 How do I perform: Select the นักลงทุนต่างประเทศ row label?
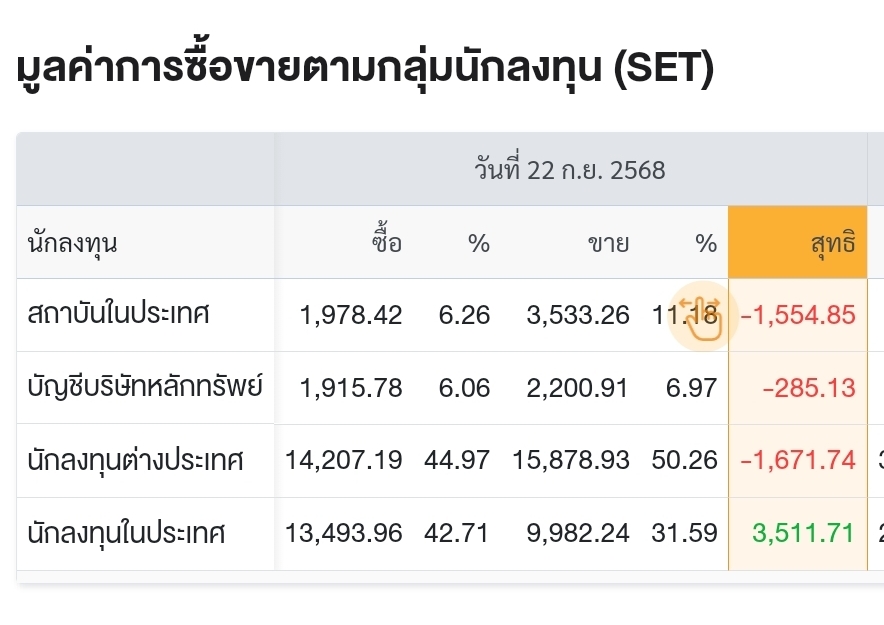click(135, 459)
